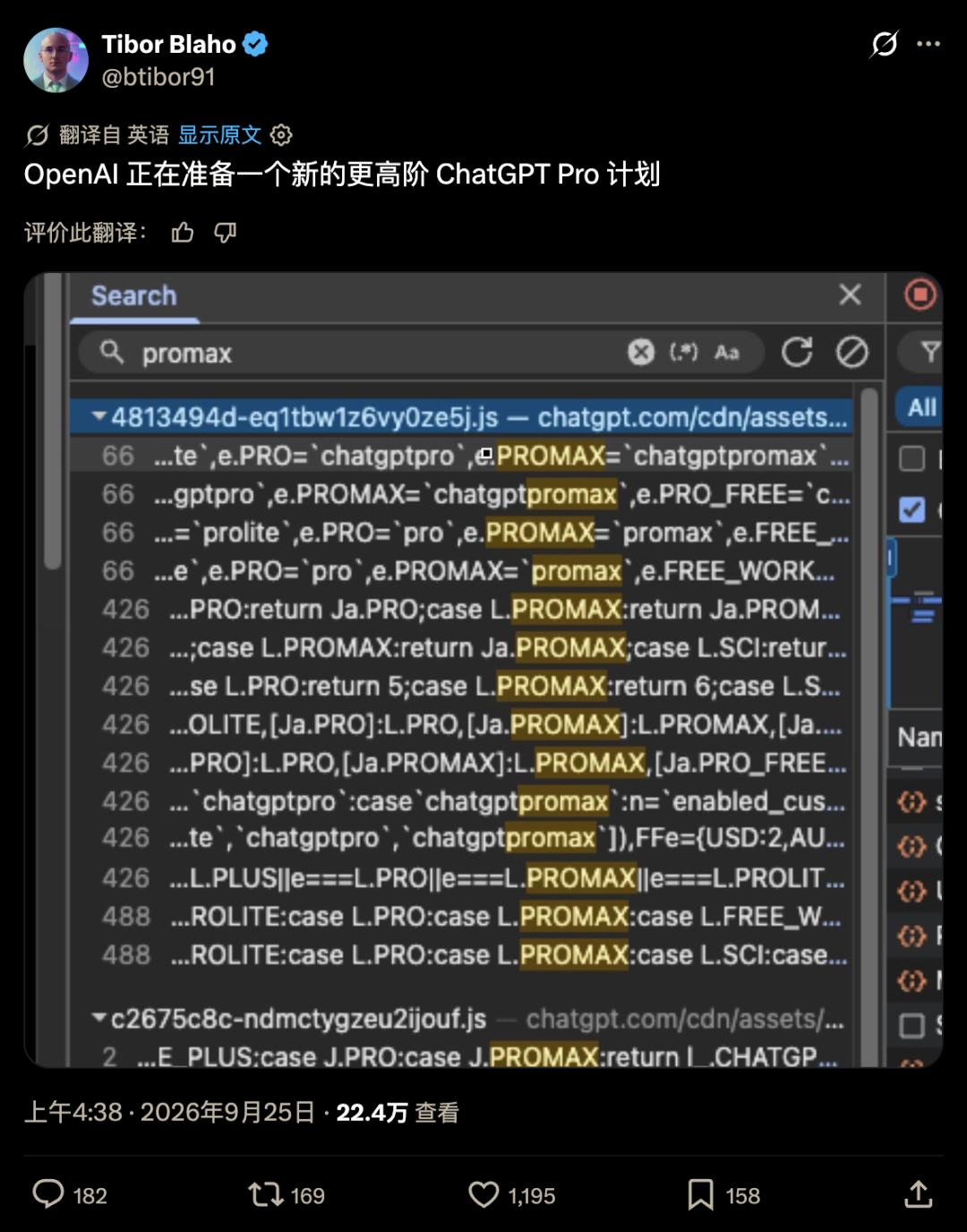Toggle regex option in search field
Viewport: 967px width, 1232px height.
[683, 352]
